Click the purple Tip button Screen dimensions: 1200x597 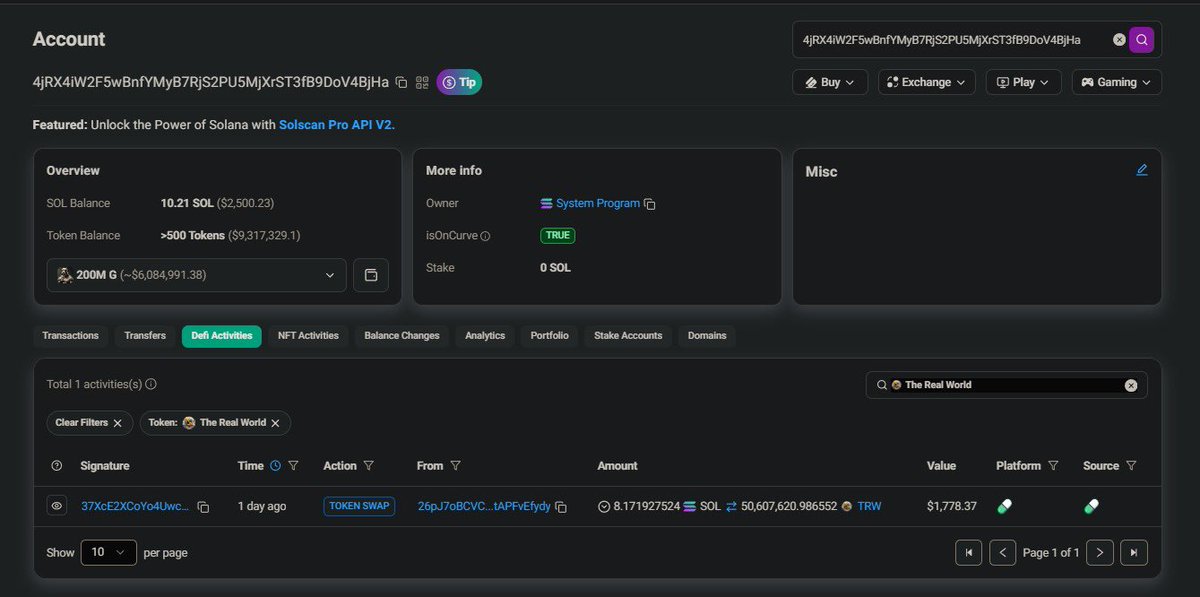pyautogui.click(x=459, y=82)
